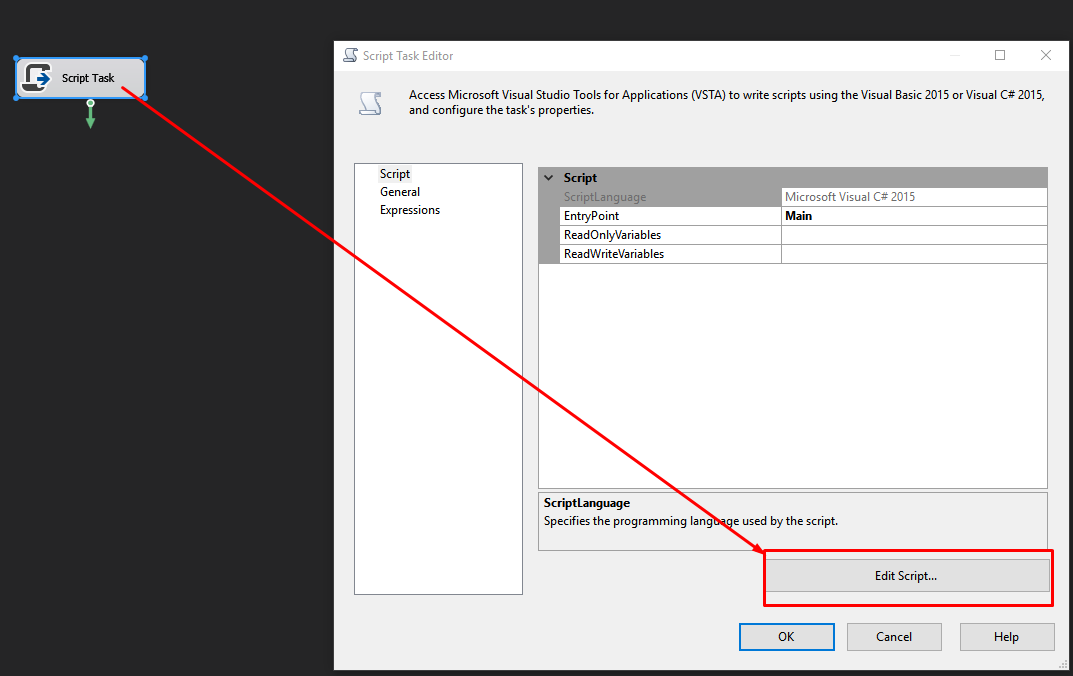Click the EntryPoint value field showing Main
The image size is (1073, 676).
[913, 216]
